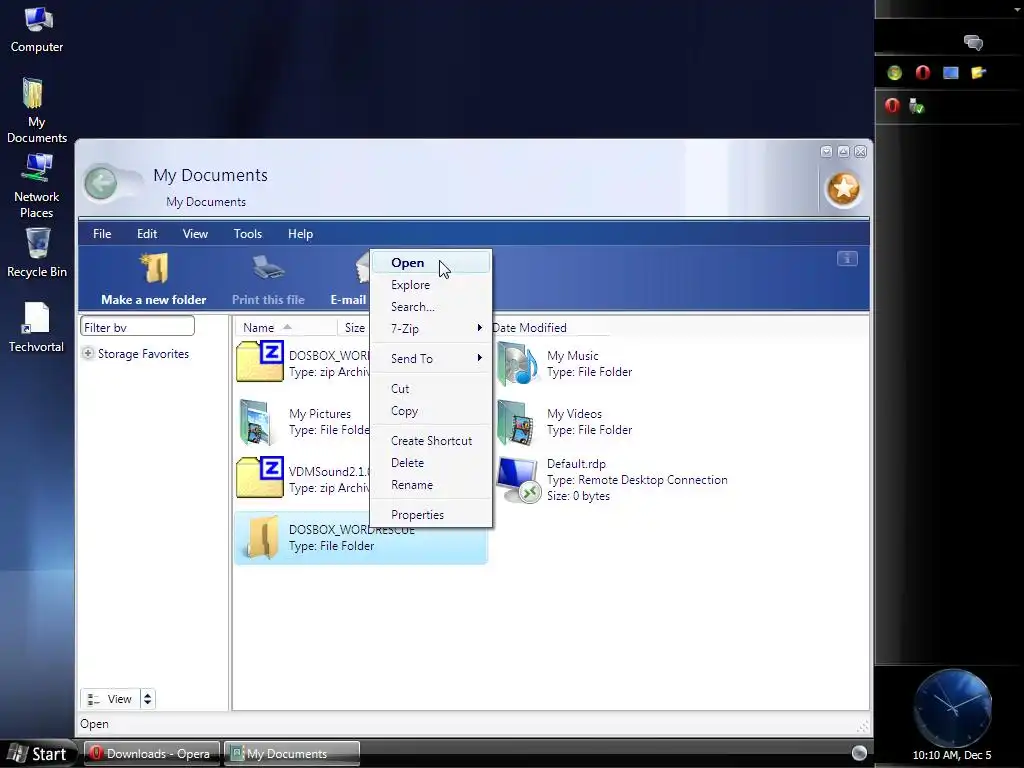Image resolution: width=1024 pixels, height=768 pixels.
Task: Expand the Storage Favorites tree node
Action: pyautogui.click(x=88, y=353)
